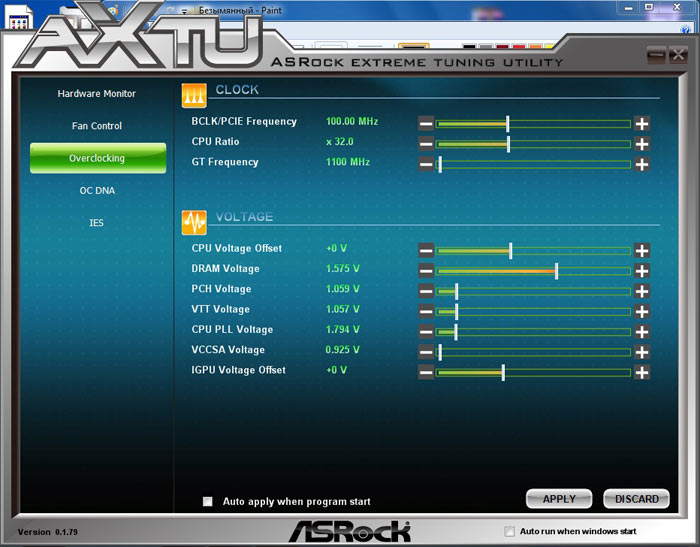Open the IES section
Viewport: 700px width, 547px height.
(97, 222)
